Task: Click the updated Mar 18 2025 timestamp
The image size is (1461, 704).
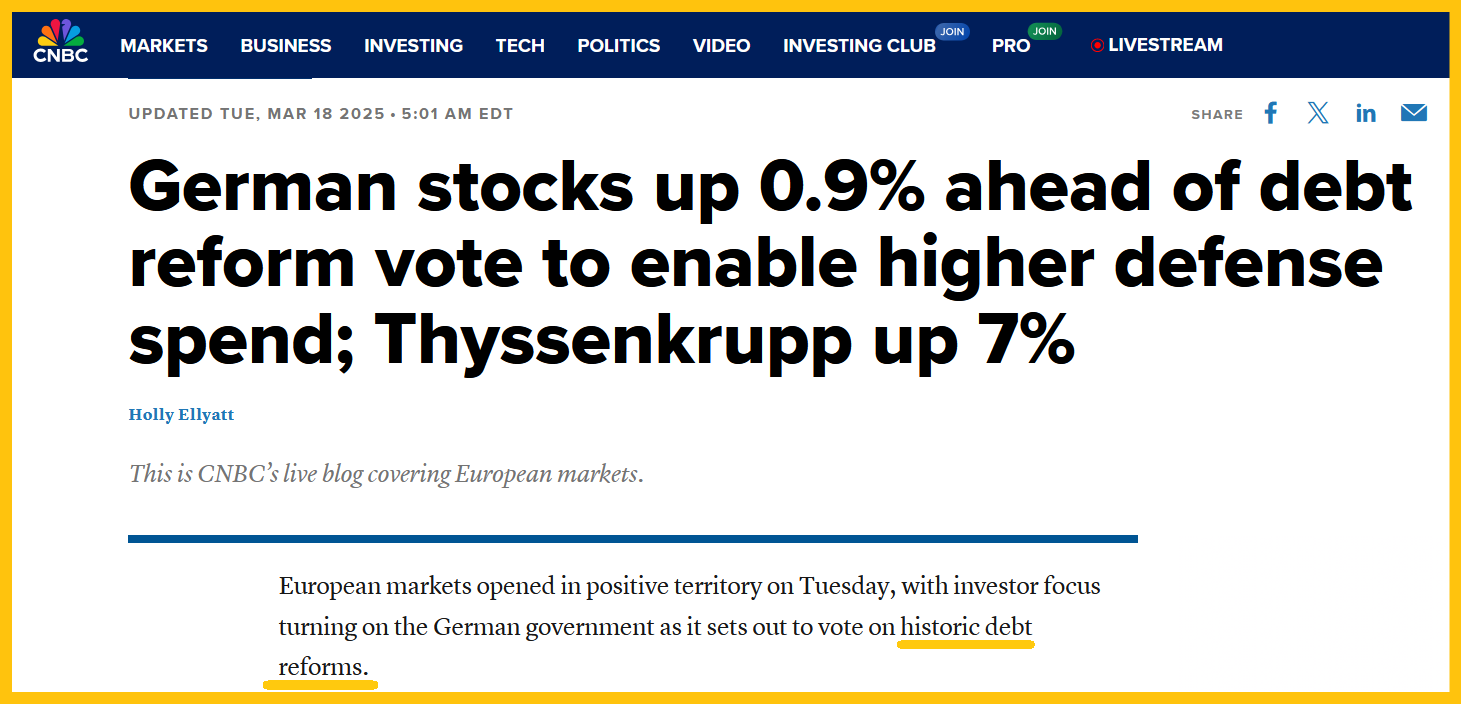Action: click(x=320, y=114)
